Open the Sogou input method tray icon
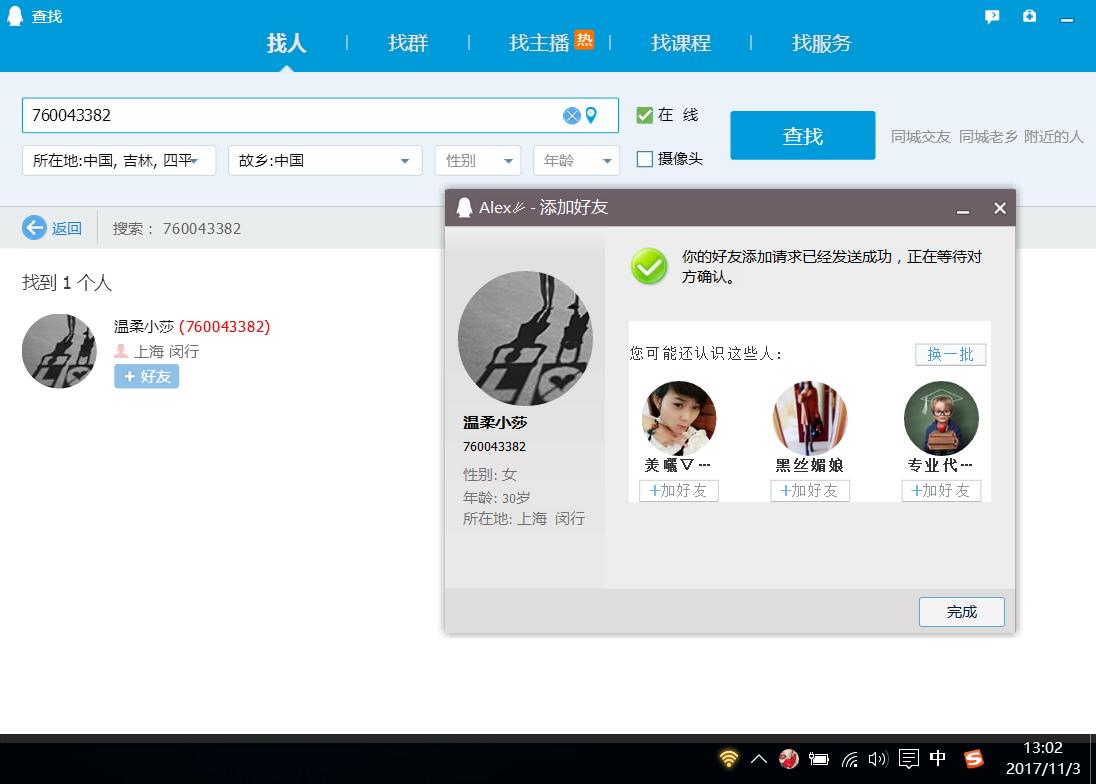Image resolution: width=1096 pixels, height=784 pixels. [x=974, y=758]
